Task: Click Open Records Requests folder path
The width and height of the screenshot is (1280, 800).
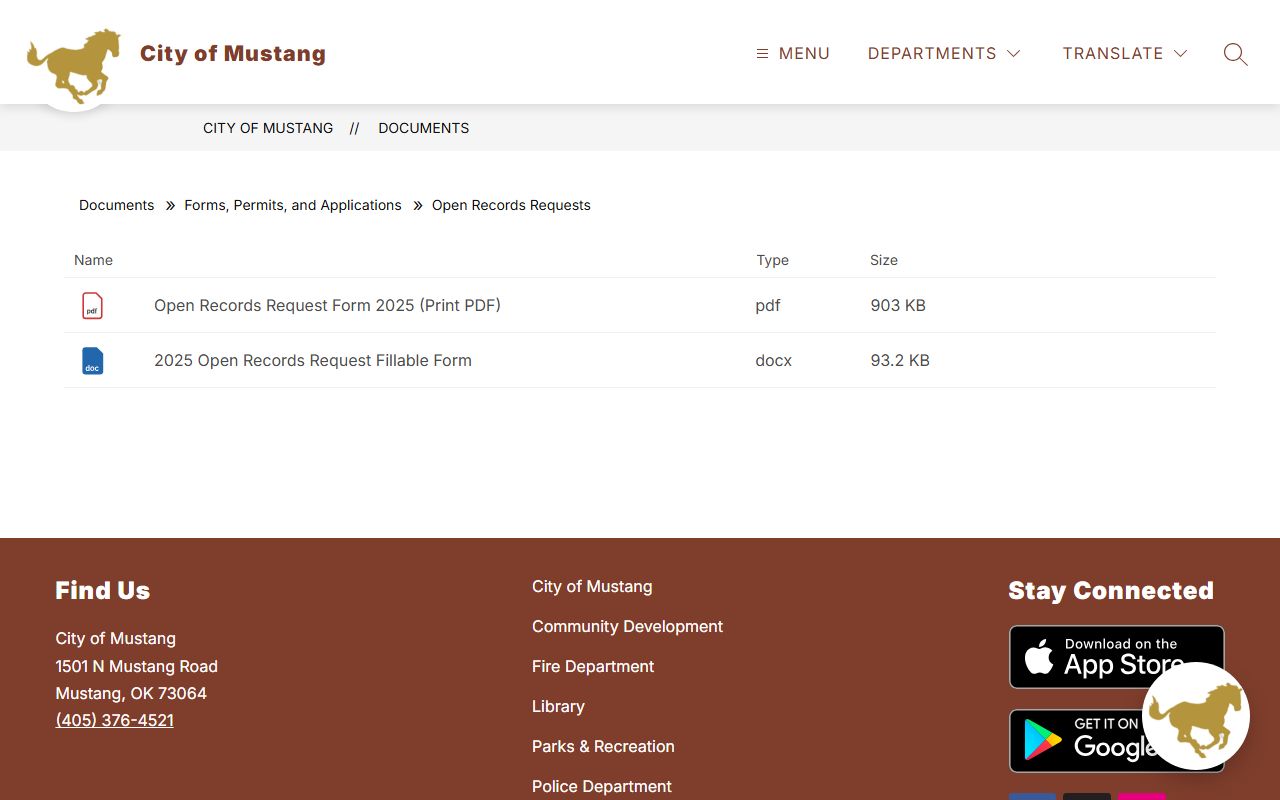Action: [511, 205]
